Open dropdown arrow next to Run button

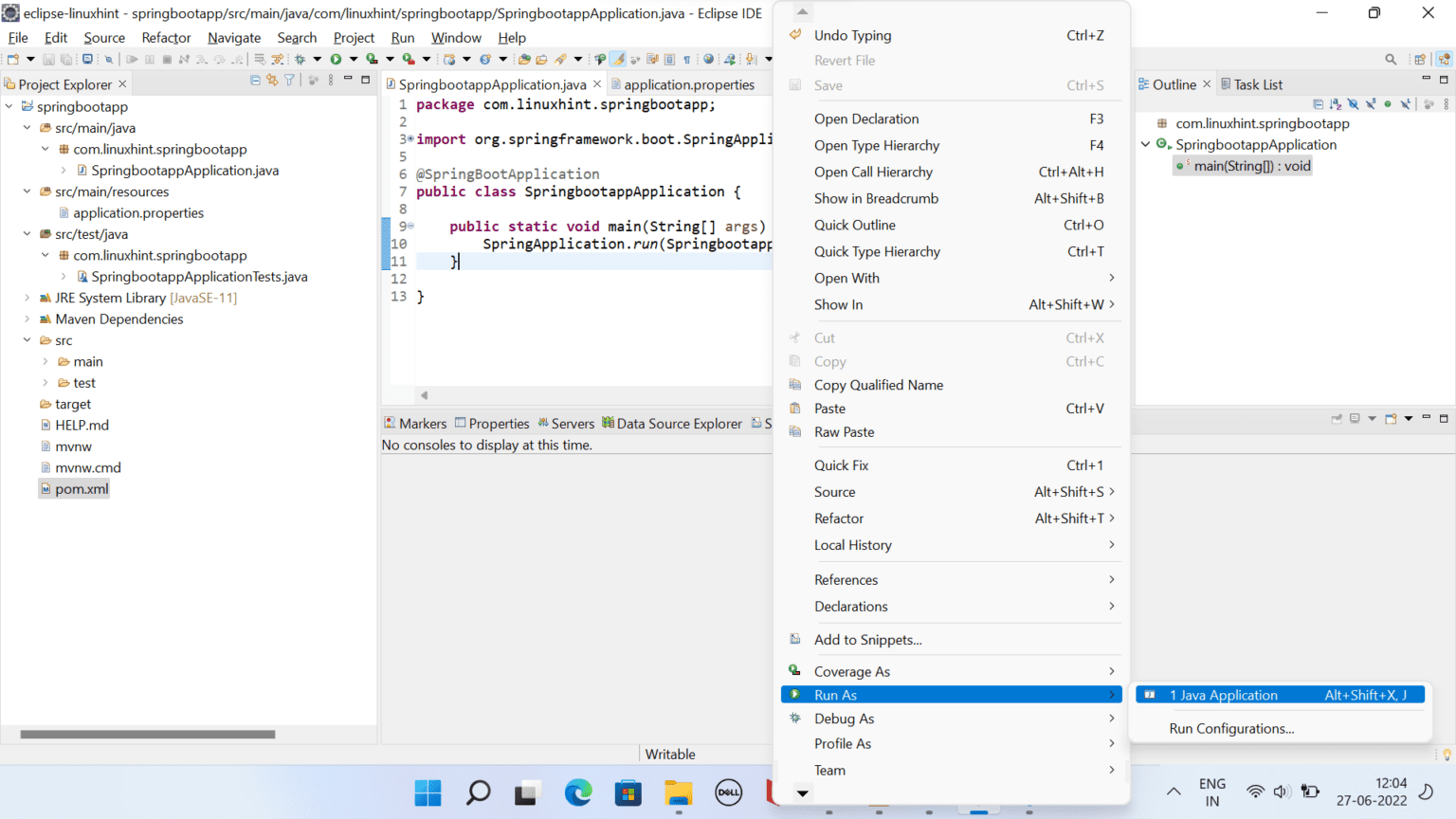point(354,59)
